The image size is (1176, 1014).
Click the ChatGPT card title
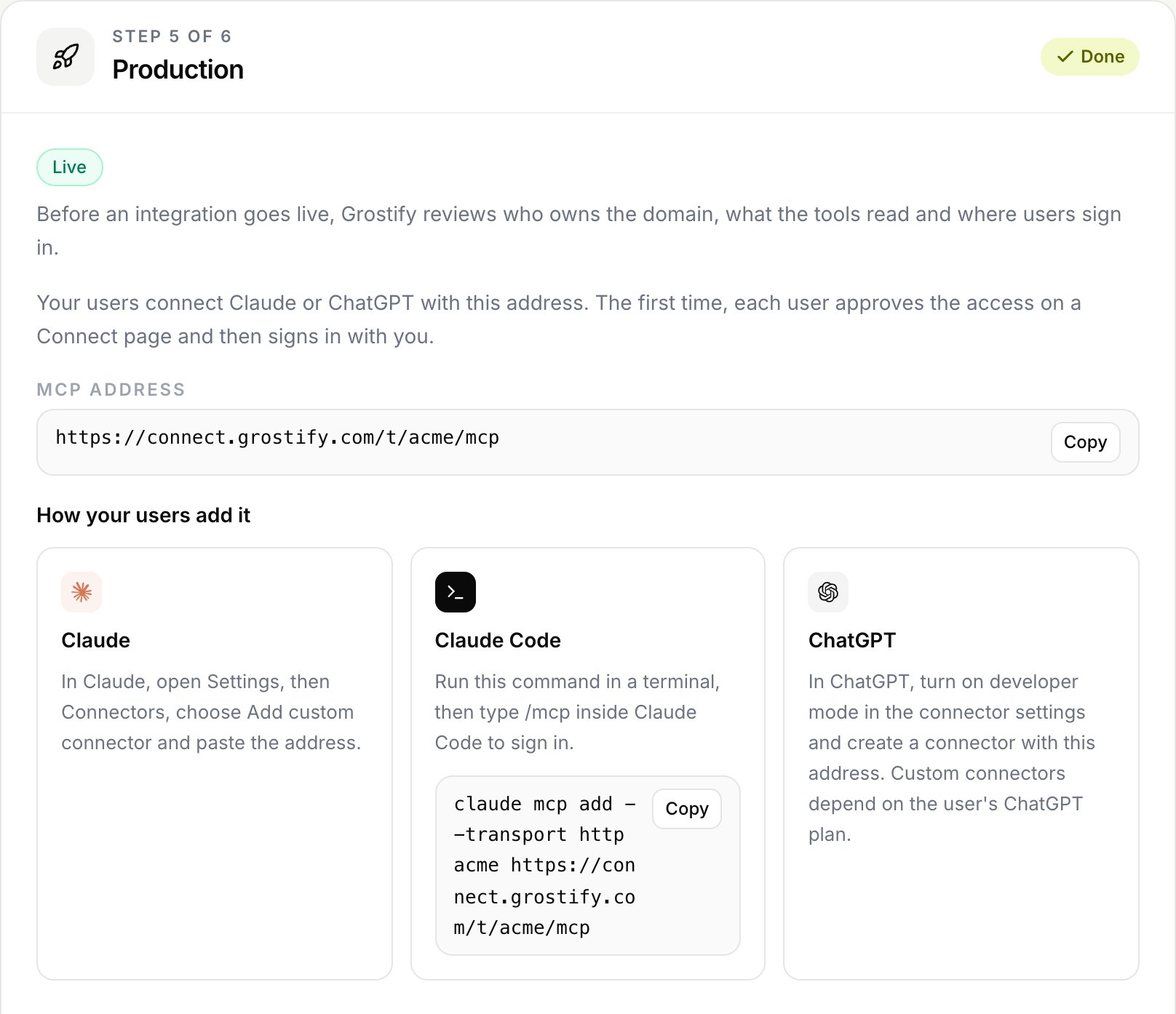pos(852,640)
